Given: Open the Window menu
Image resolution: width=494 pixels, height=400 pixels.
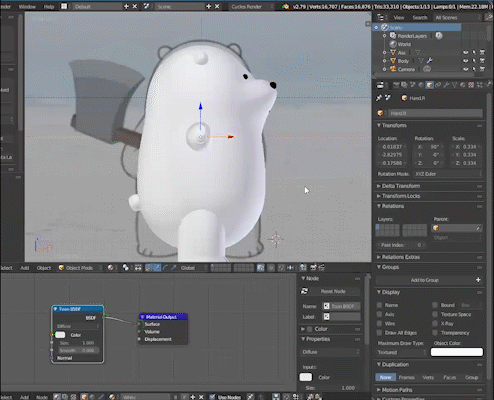Looking at the screenshot, I should [x=27, y=6].
